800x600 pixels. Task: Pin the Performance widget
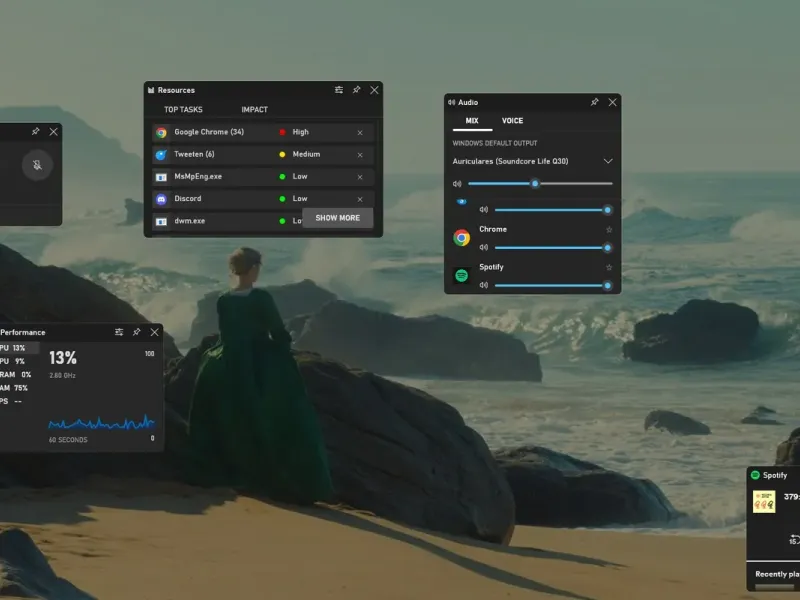[137, 332]
